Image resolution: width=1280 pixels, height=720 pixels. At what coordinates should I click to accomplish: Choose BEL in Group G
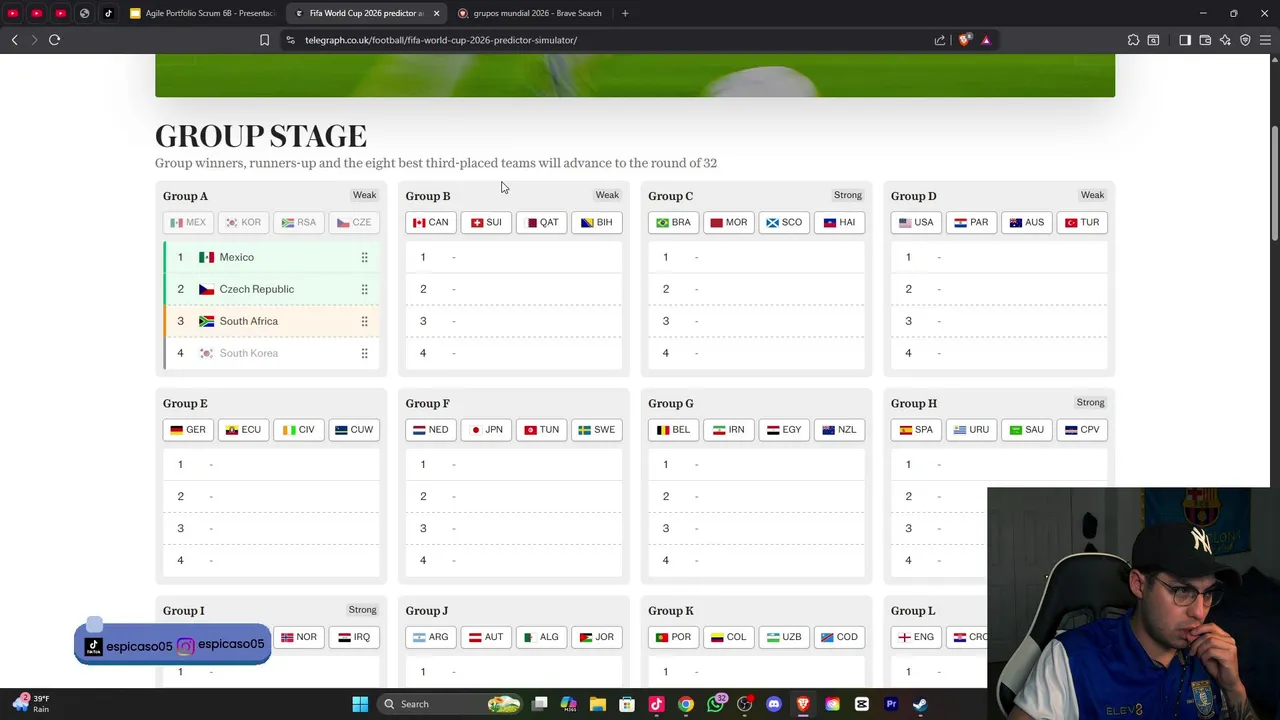673,429
